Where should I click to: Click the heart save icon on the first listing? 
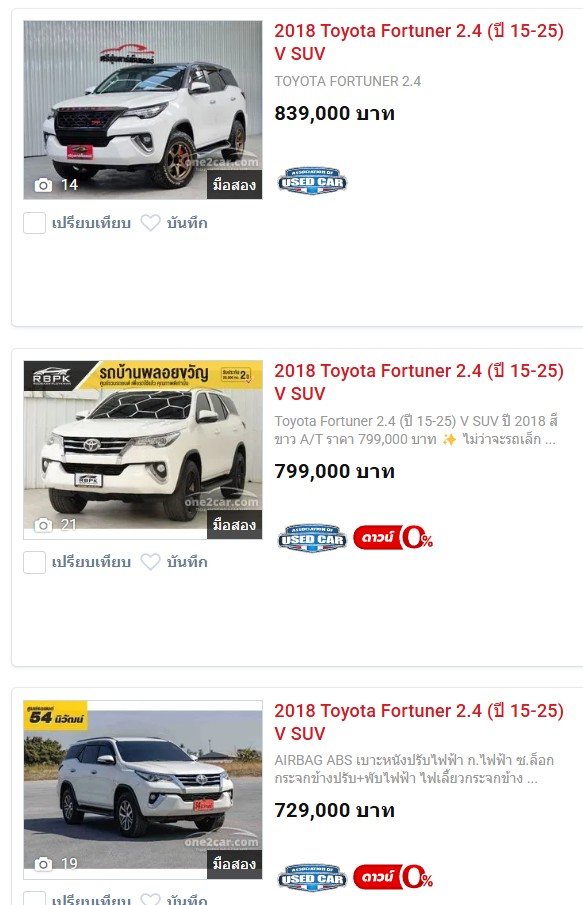pos(151,223)
